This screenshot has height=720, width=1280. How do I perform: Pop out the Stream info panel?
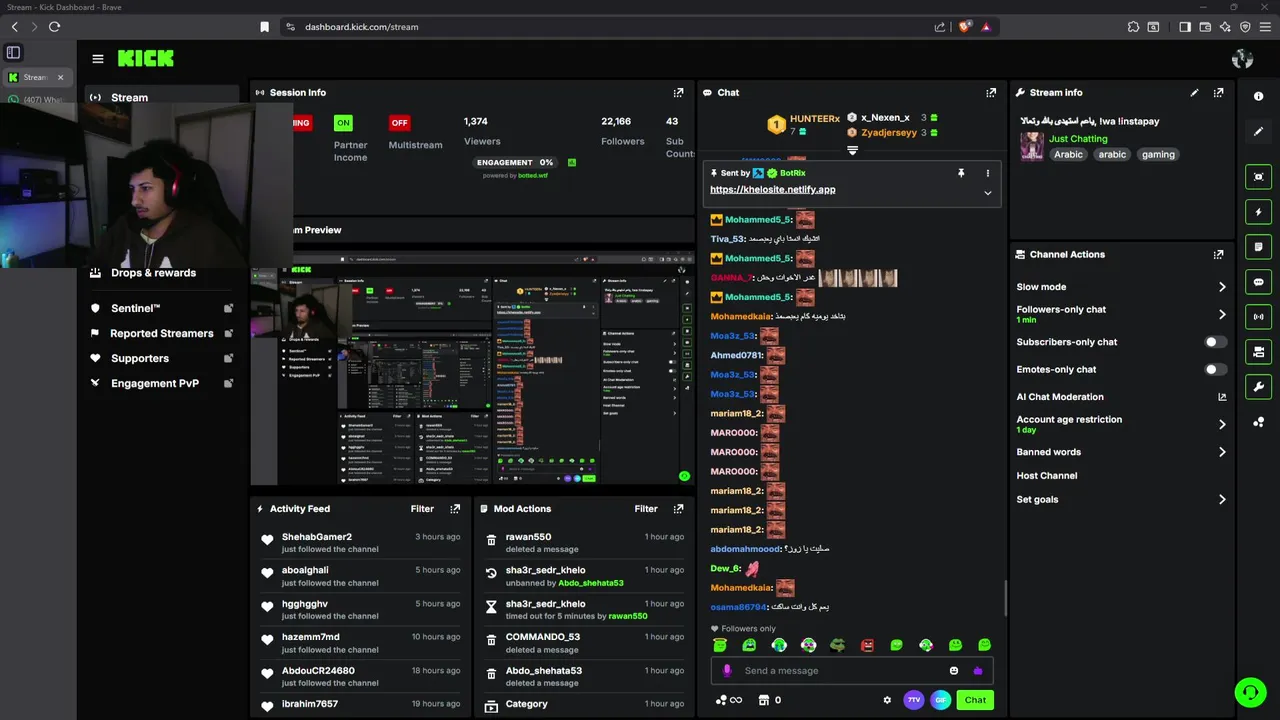click(x=1218, y=92)
